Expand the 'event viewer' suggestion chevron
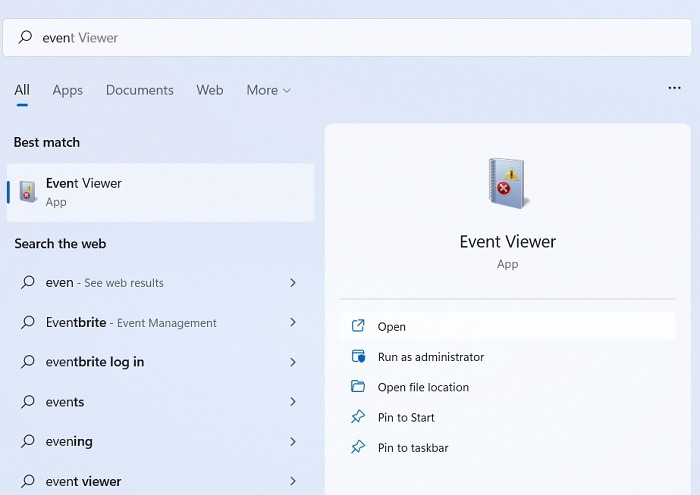Screen dimensions: 700x495 (x=293, y=481)
